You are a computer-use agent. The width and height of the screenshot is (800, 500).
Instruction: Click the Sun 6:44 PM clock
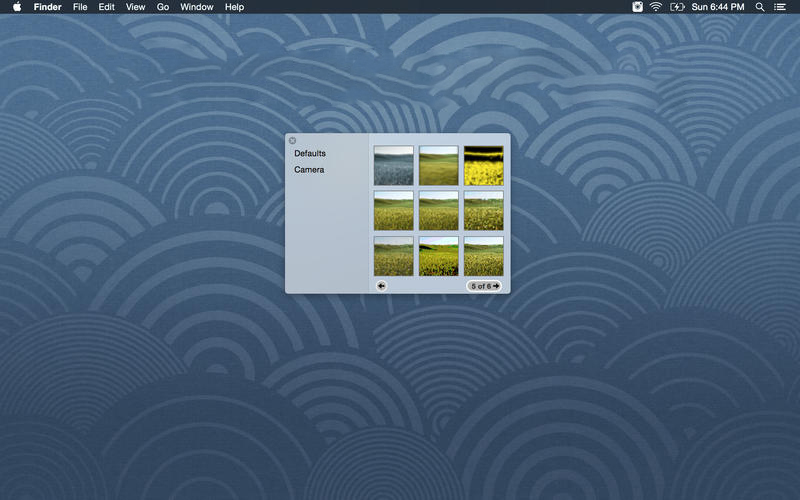click(x=720, y=7)
